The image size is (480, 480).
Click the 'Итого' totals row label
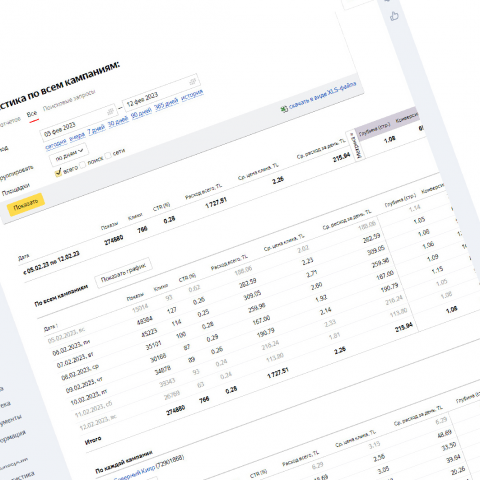pyautogui.click(x=93, y=441)
